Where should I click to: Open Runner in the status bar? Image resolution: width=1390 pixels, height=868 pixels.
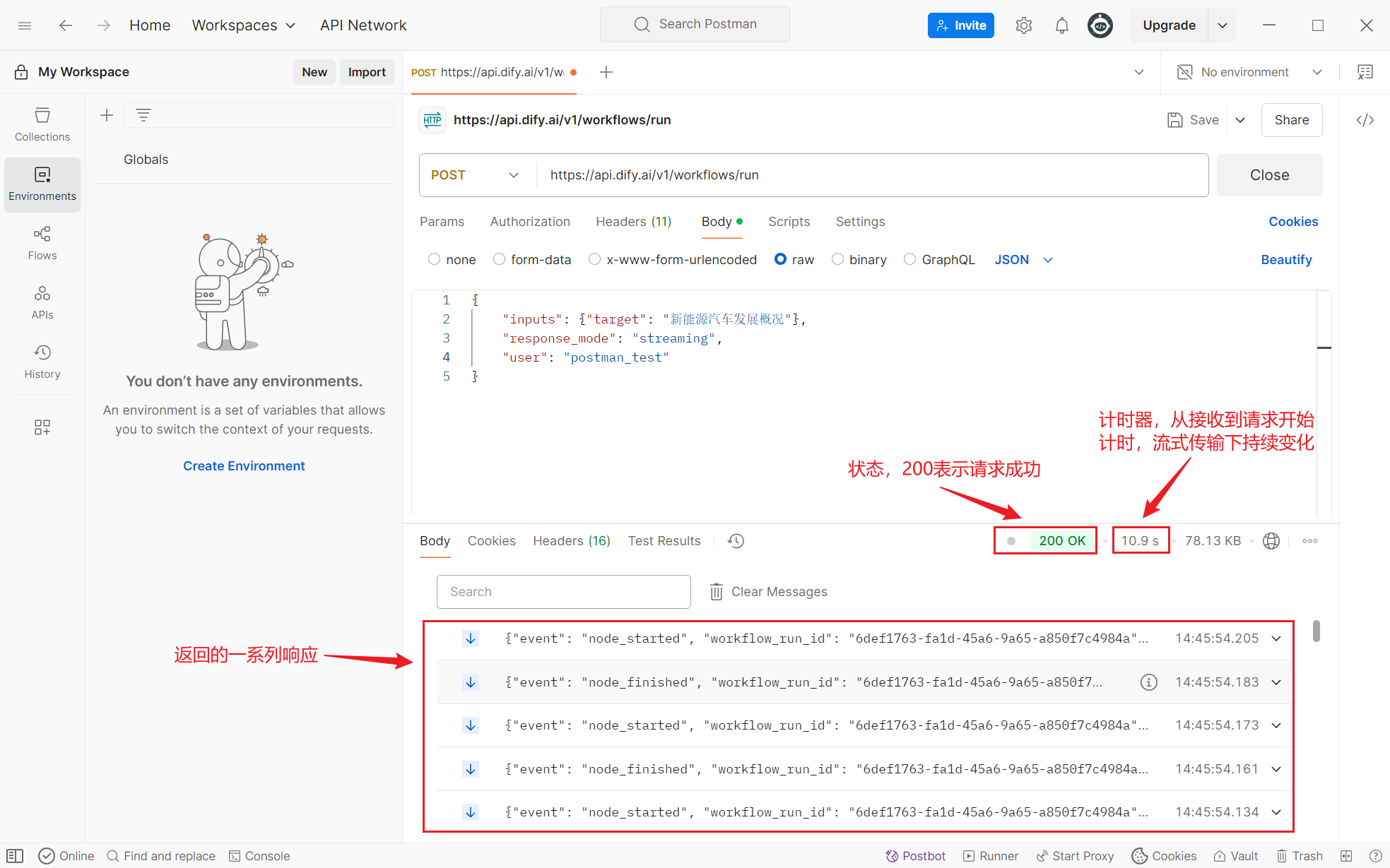tap(991, 856)
